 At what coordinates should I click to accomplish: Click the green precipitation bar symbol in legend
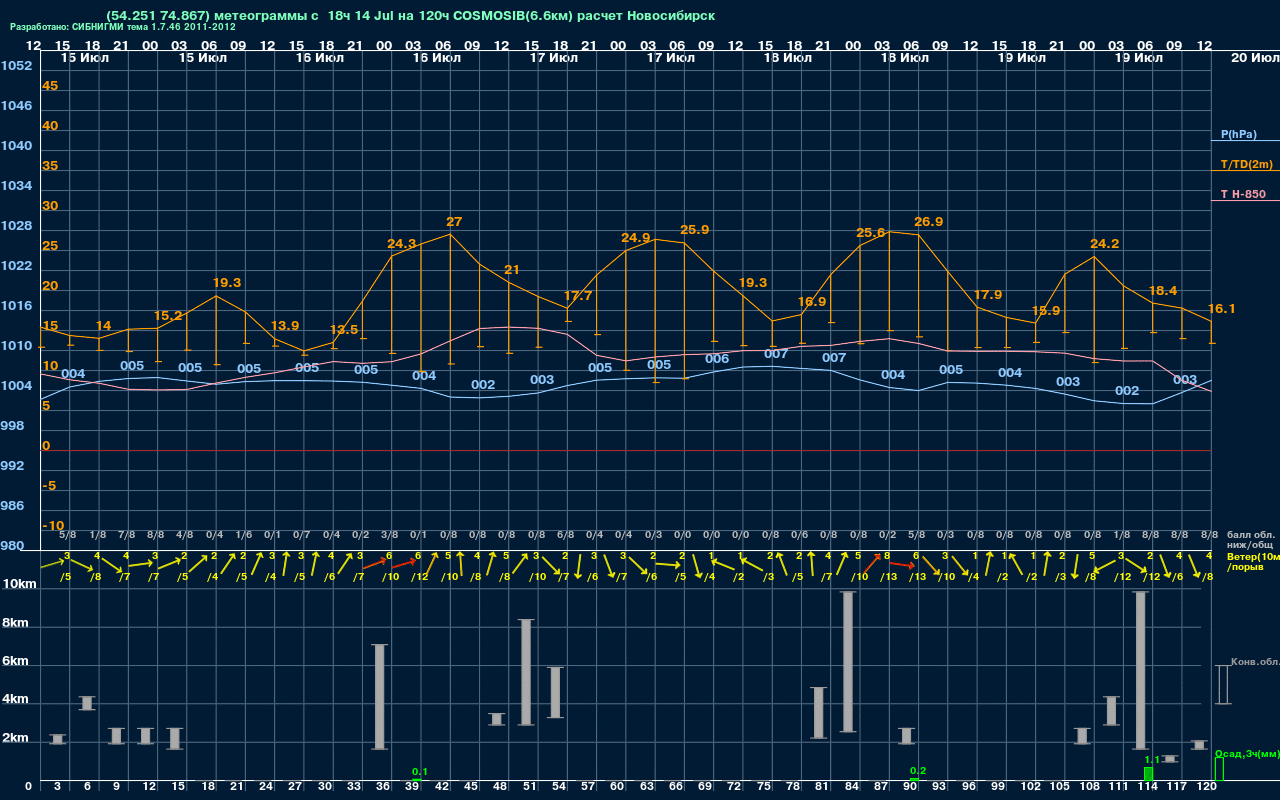1218,770
